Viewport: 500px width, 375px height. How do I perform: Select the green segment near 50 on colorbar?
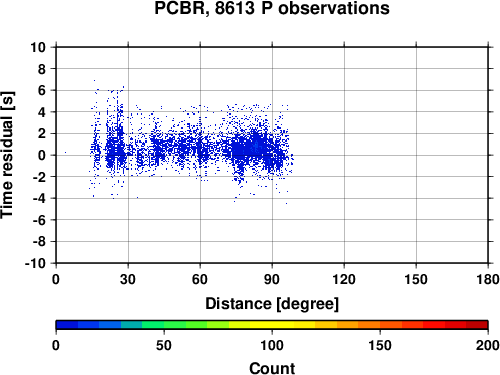(x=164, y=325)
